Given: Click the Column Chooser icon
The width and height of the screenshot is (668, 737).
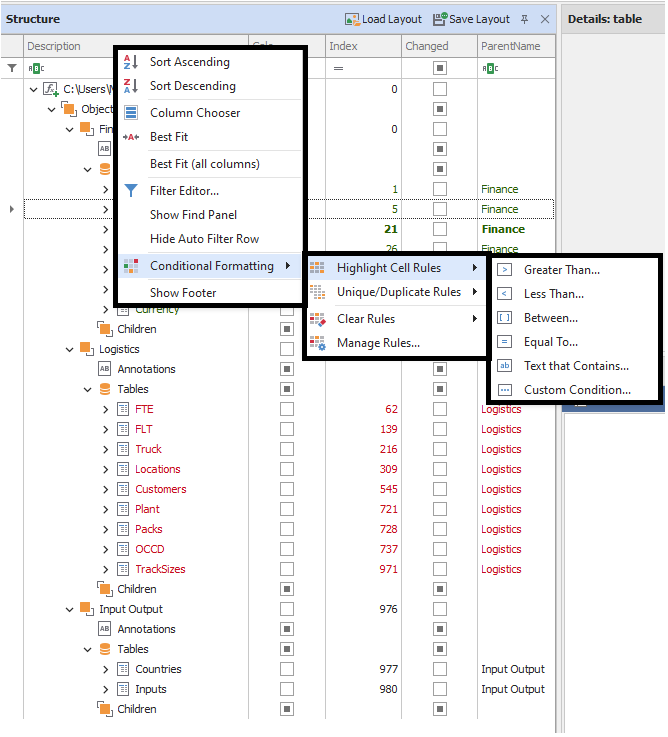Looking at the screenshot, I should tap(131, 113).
